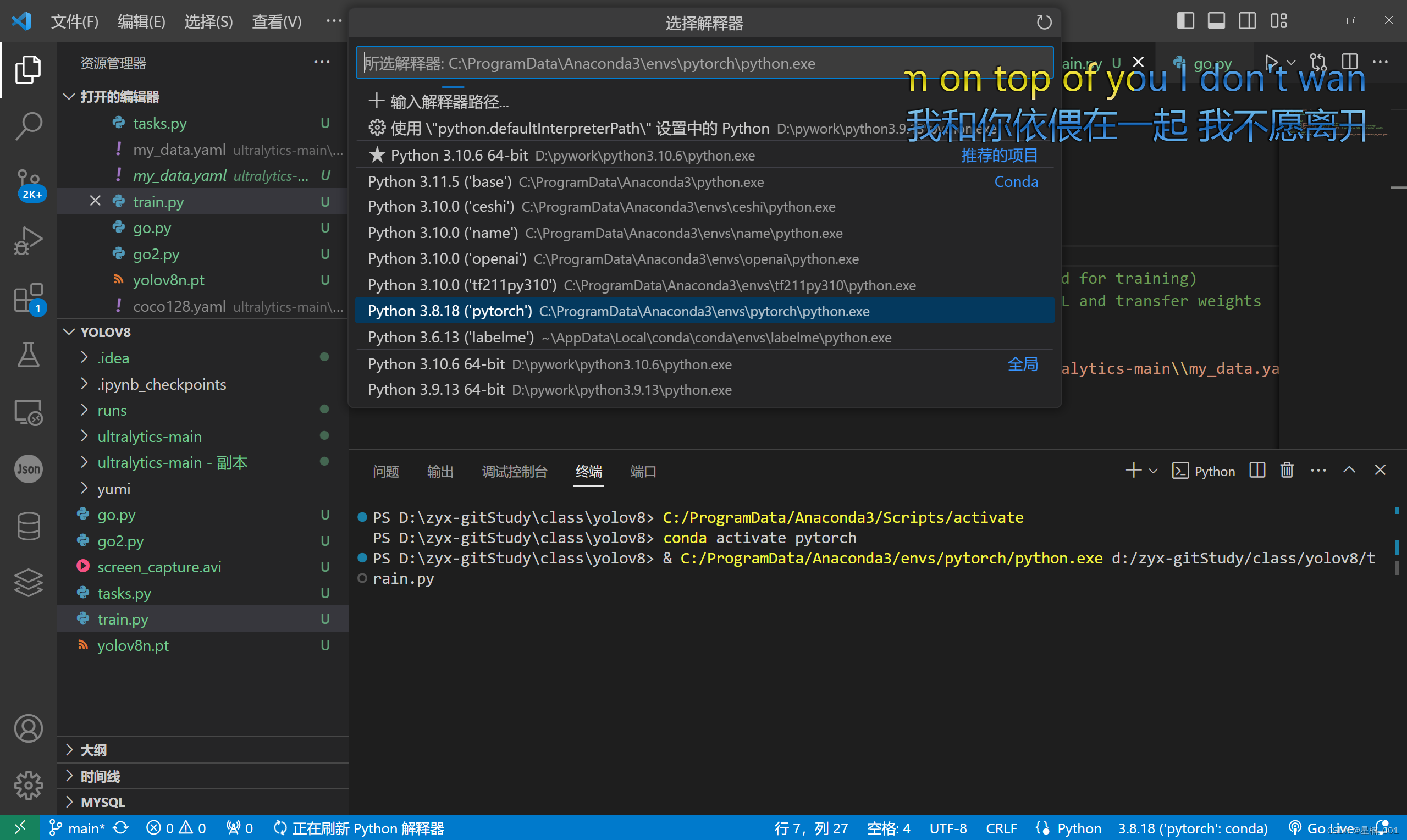
Task: Expand the ultralytics-main folder
Action: [x=150, y=436]
